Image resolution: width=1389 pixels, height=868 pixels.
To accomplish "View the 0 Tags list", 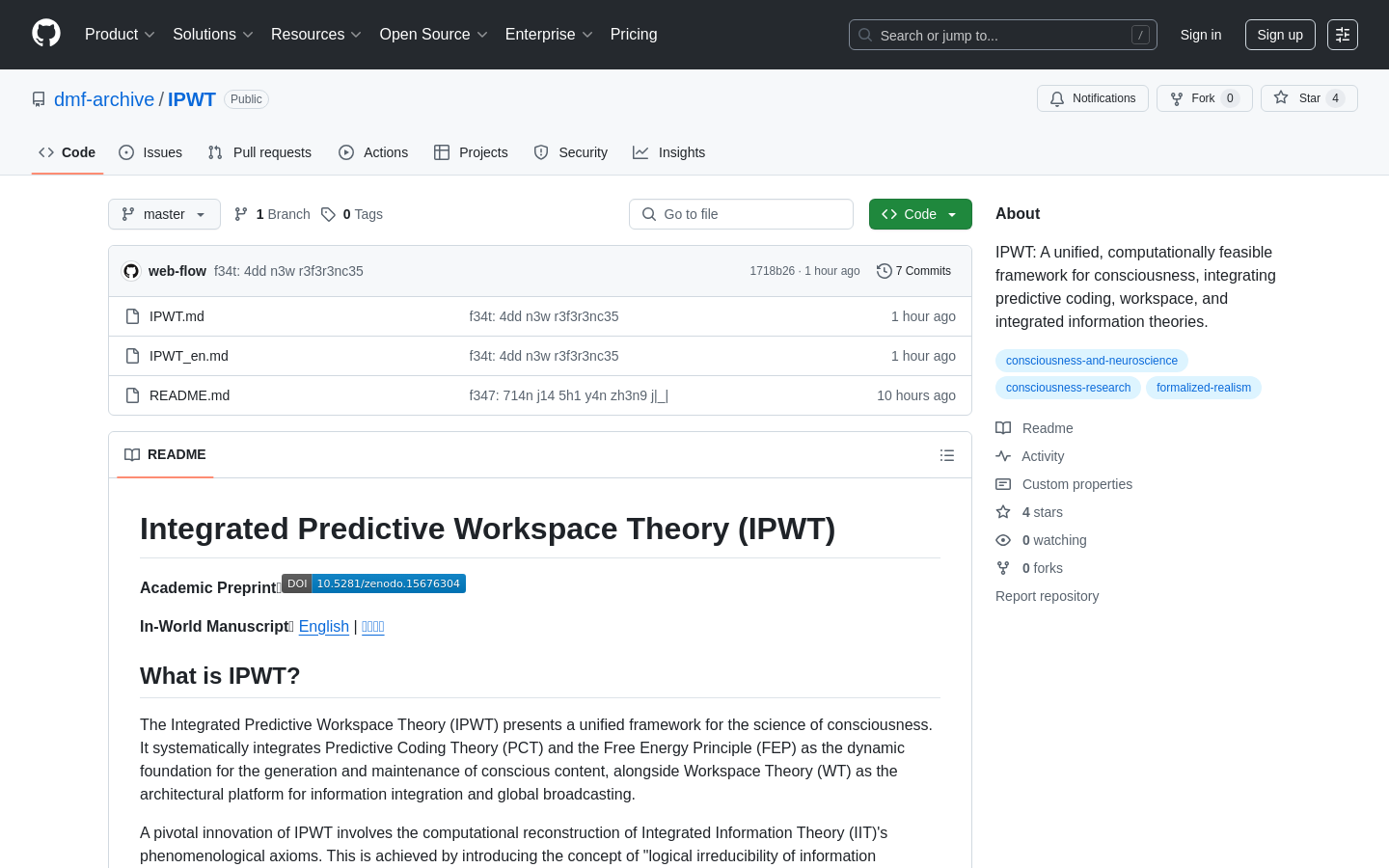I will [352, 214].
